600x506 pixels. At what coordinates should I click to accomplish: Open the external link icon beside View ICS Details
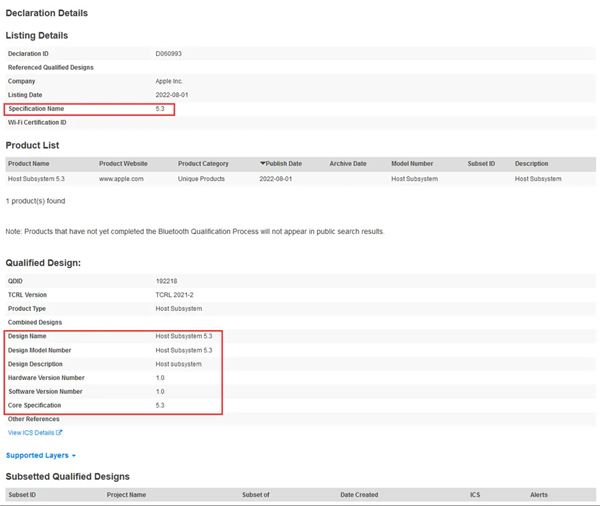[60, 433]
